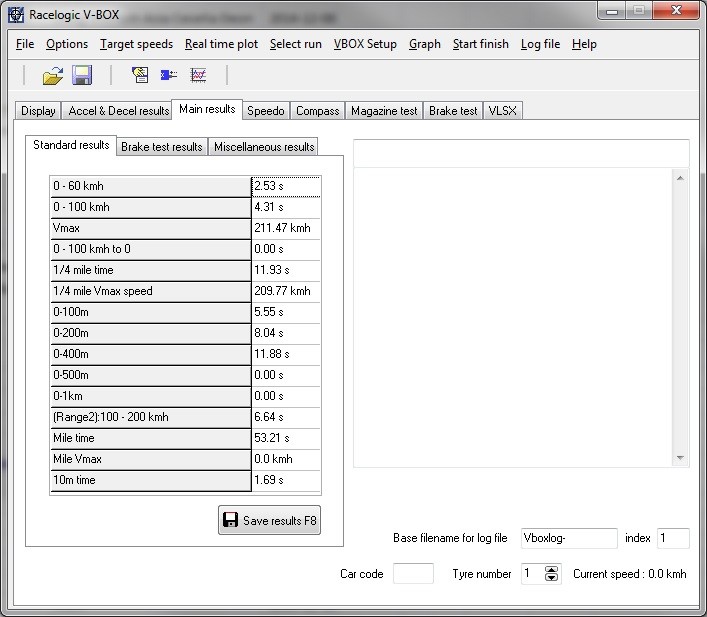Click the save floppy disk toolbar icon
Viewport: 707px width, 617px height.
(x=81, y=75)
